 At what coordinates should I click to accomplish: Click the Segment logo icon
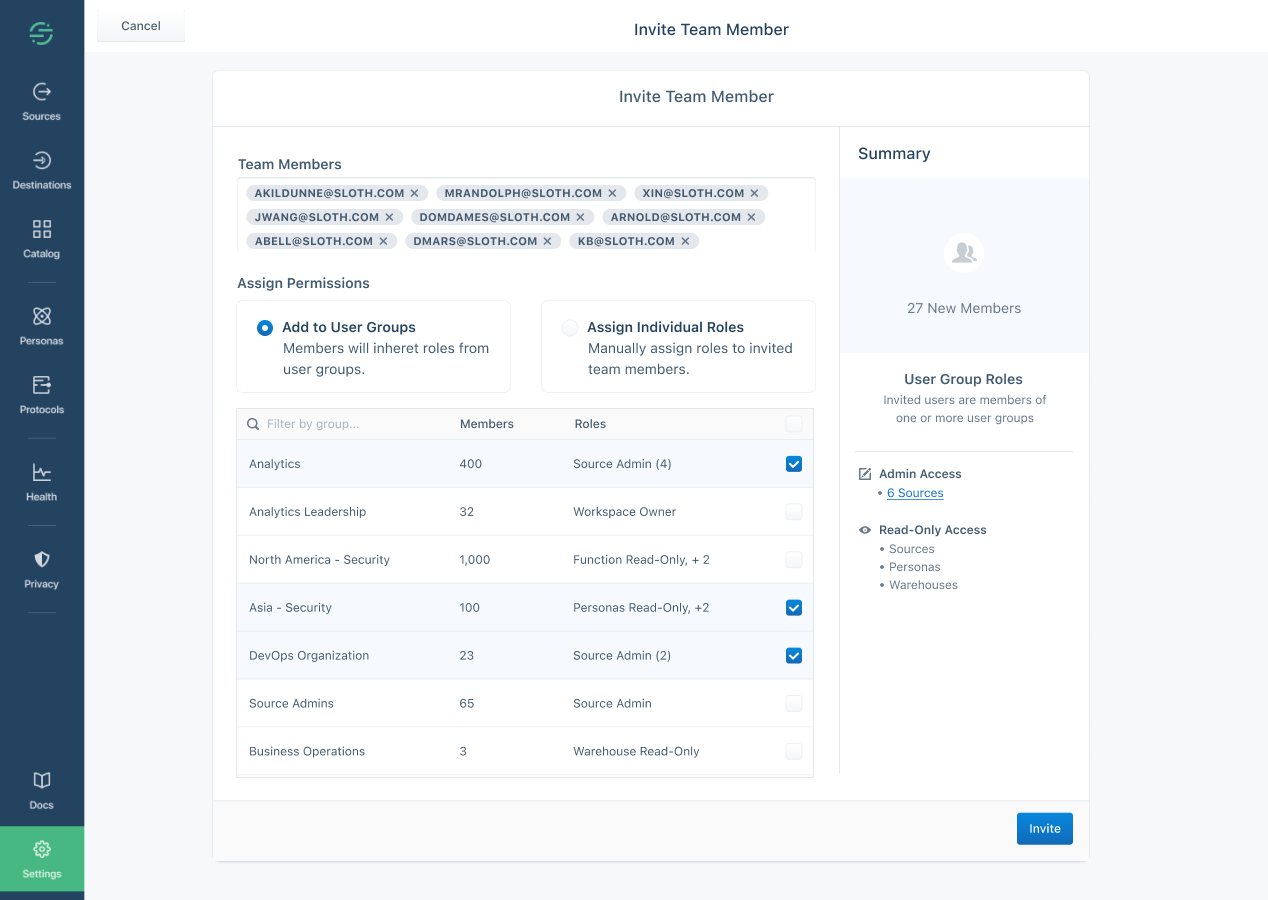(41, 33)
